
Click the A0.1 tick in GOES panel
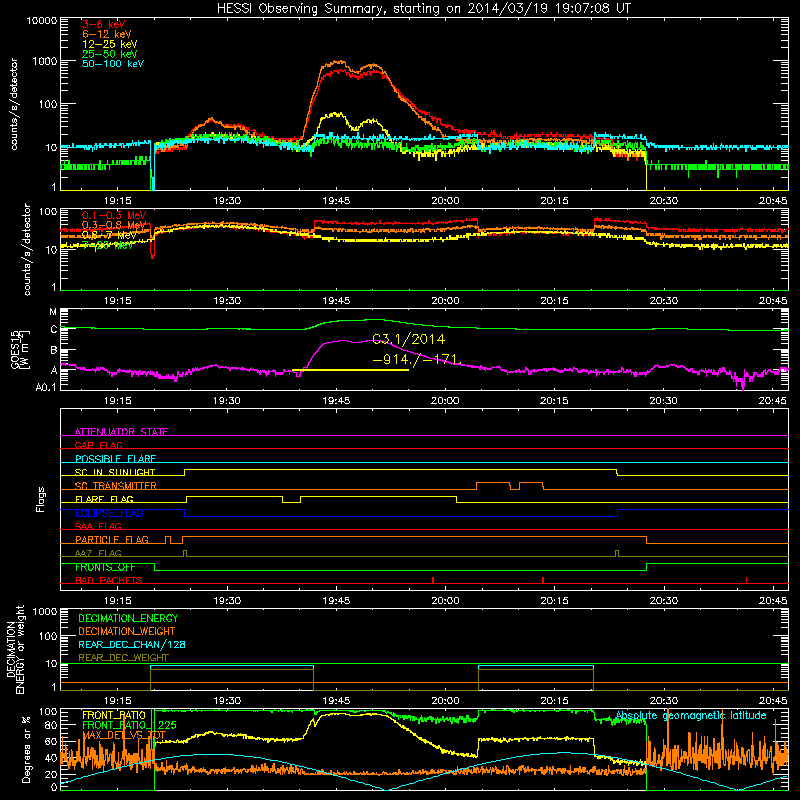pos(46,387)
